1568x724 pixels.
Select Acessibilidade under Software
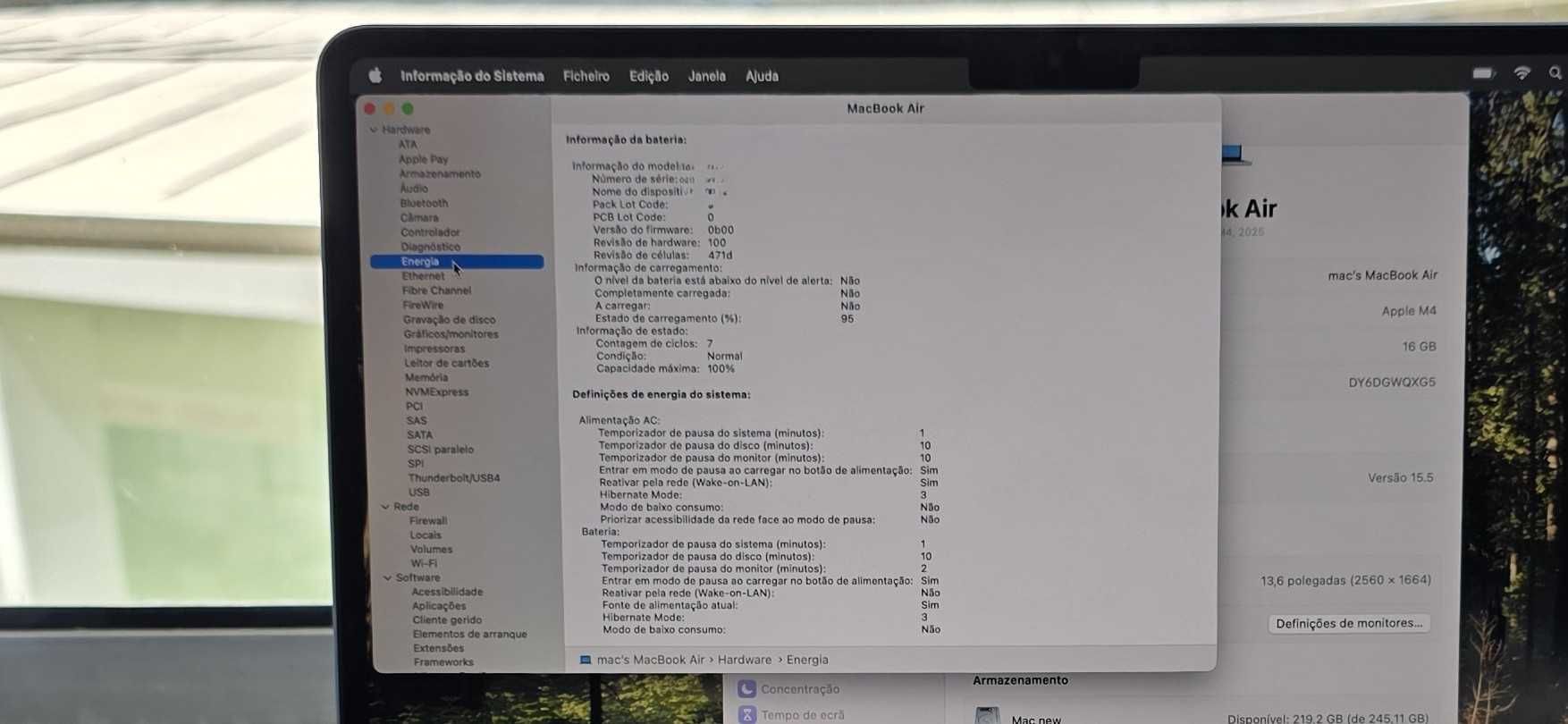click(447, 592)
